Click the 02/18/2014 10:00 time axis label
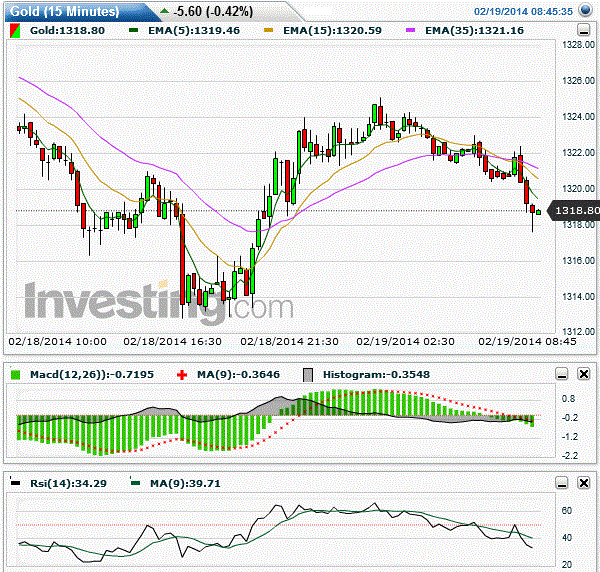Image resolution: width=600 pixels, height=572 pixels. tap(58, 341)
